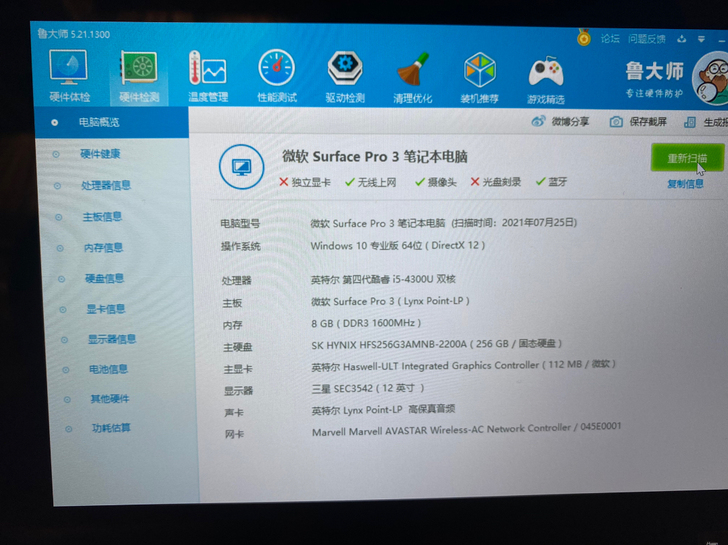Click the 主硬盘 row label
Viewport: 728px width, 545px height.
[x=238, y=347]
